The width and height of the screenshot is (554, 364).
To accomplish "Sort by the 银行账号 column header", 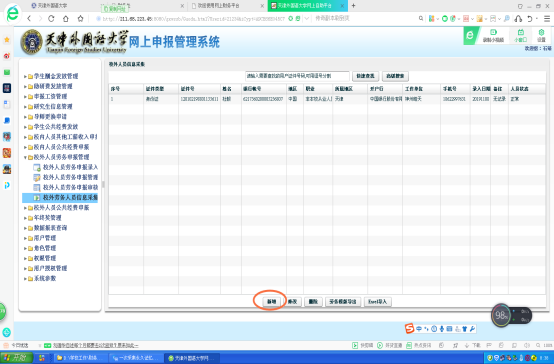I will 264,89.
